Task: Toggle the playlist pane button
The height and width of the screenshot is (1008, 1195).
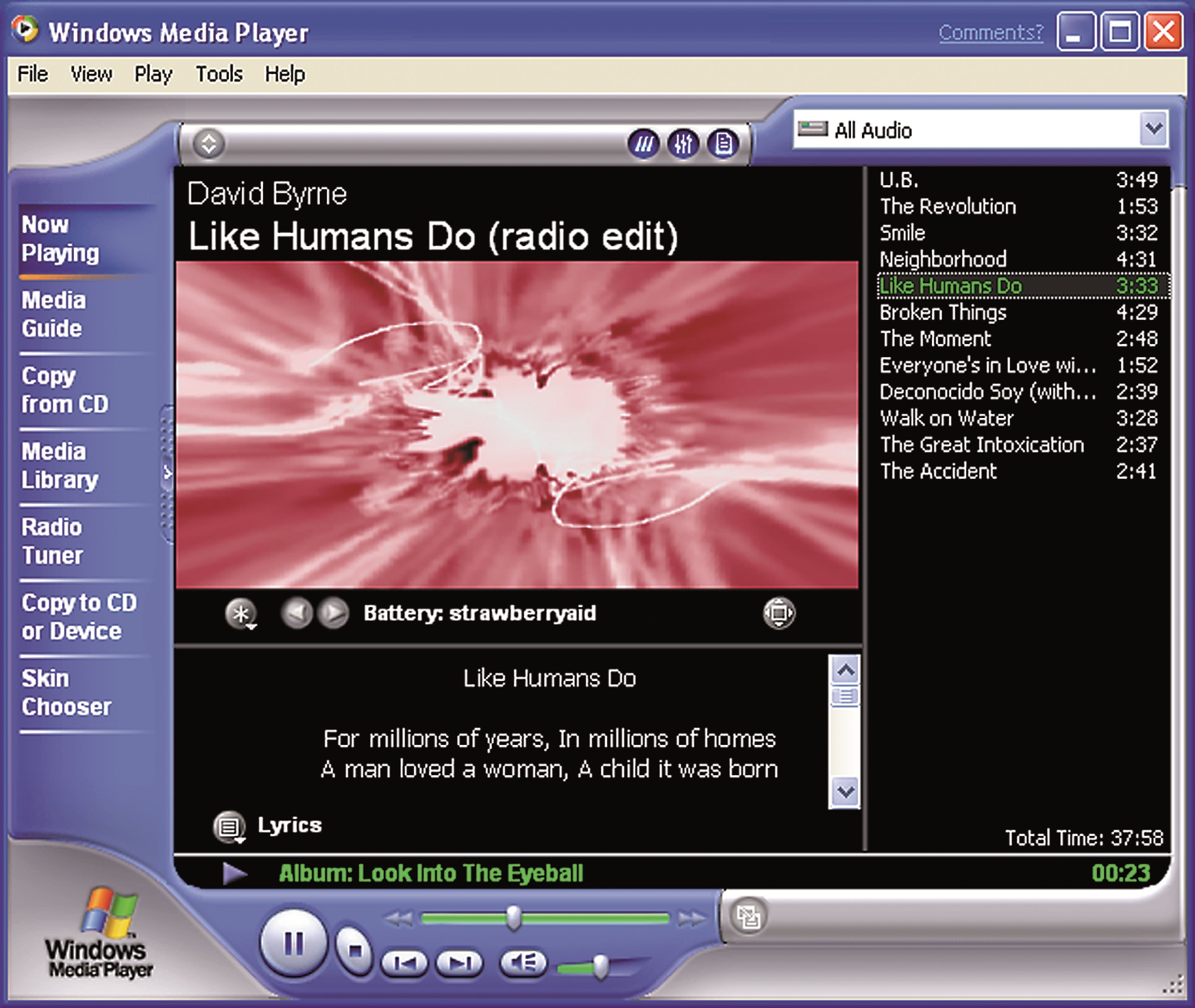Action: 723,144
